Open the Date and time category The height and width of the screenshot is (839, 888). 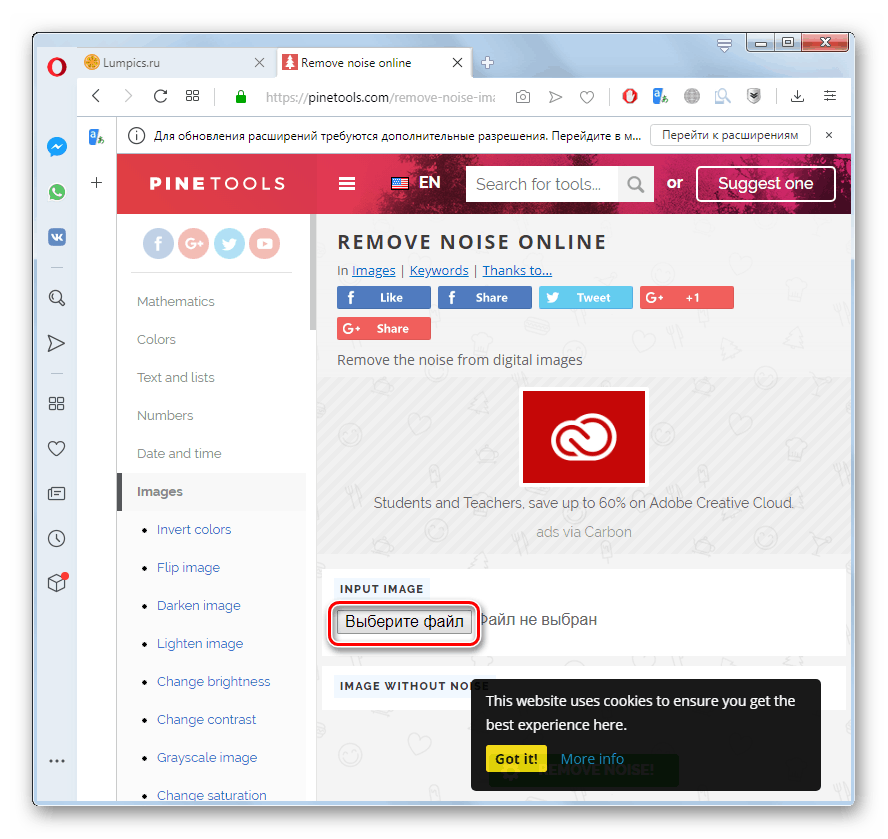[179, 454]
